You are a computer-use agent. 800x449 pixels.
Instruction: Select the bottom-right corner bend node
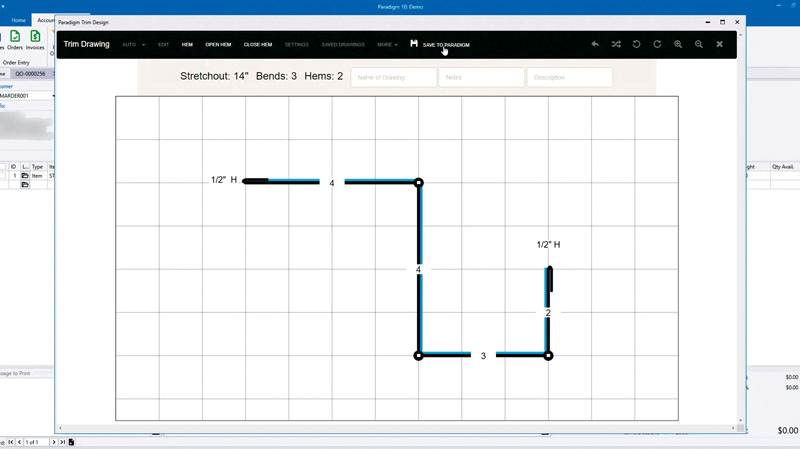click(548, 356)
